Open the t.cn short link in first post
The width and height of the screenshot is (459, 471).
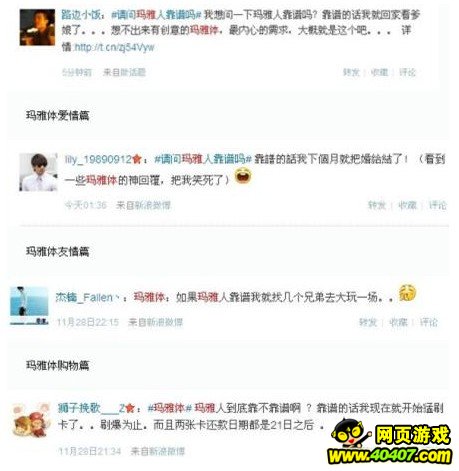114,47
